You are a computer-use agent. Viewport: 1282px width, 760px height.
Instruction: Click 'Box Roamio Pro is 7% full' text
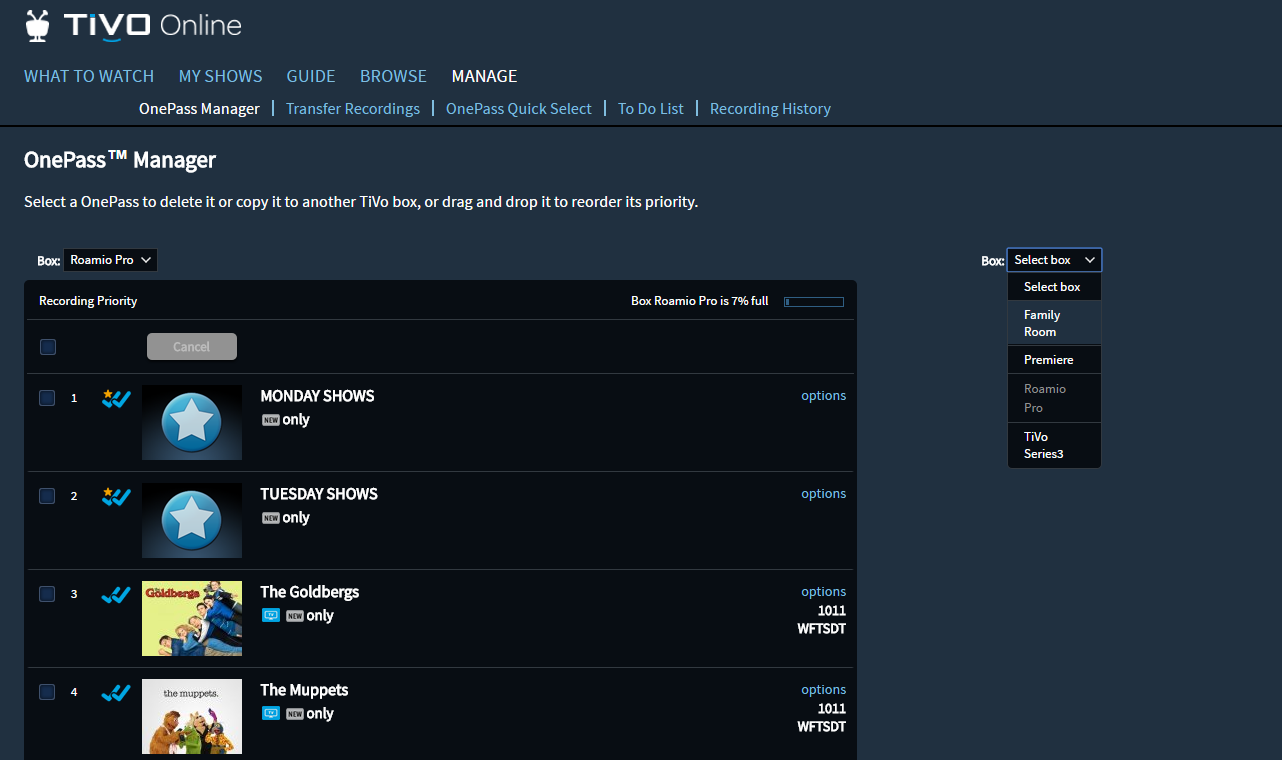coord(700,301)
